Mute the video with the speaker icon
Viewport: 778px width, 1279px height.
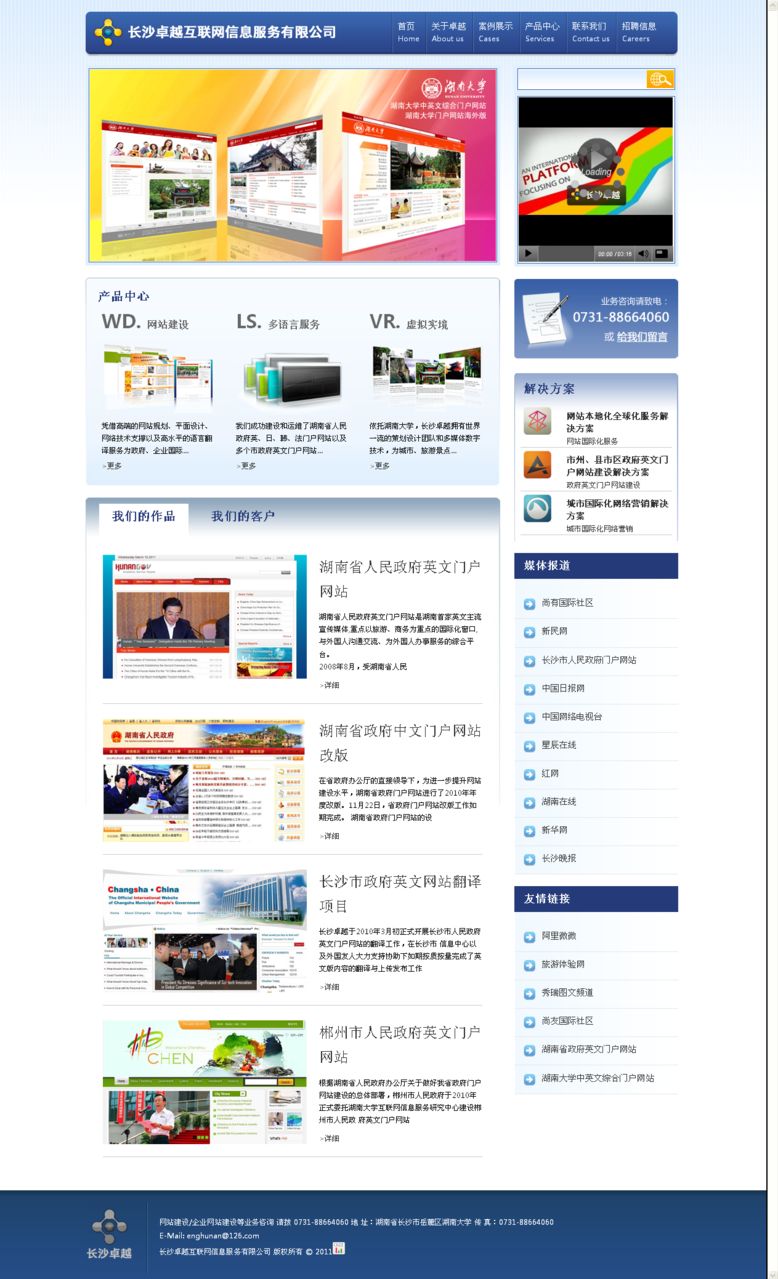point(643,254)
